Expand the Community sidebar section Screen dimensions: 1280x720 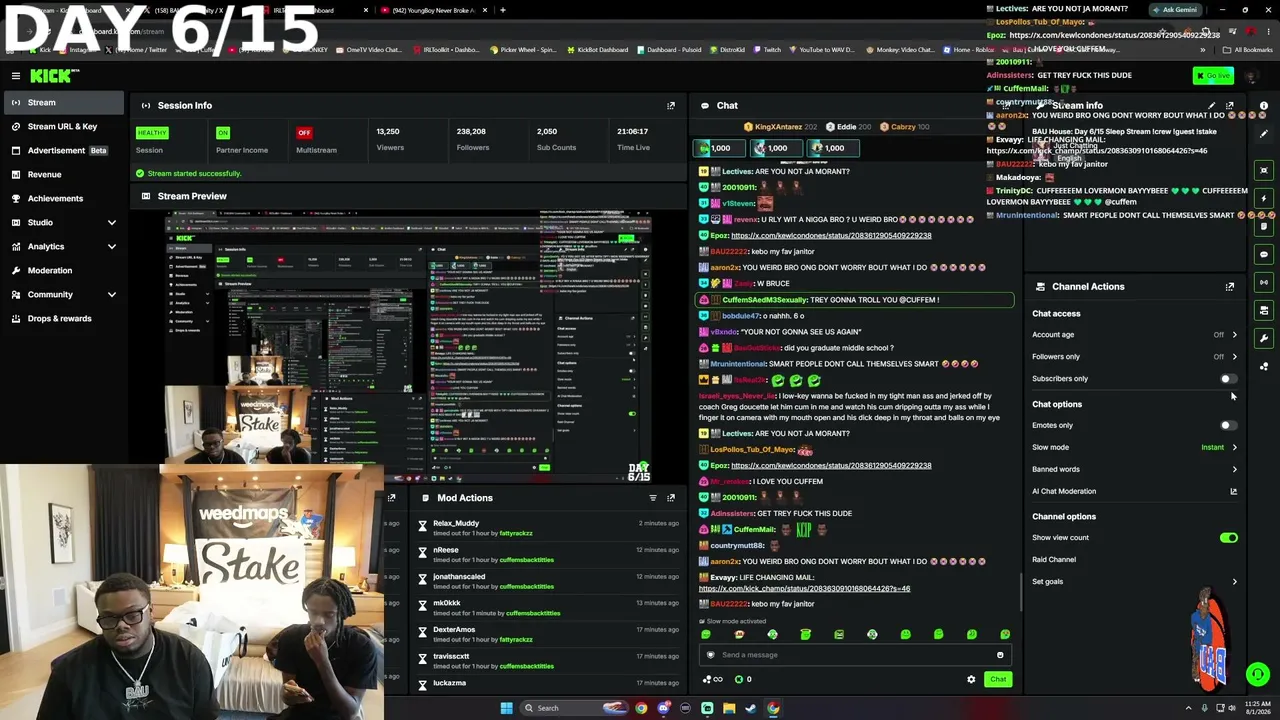point(111,294)
